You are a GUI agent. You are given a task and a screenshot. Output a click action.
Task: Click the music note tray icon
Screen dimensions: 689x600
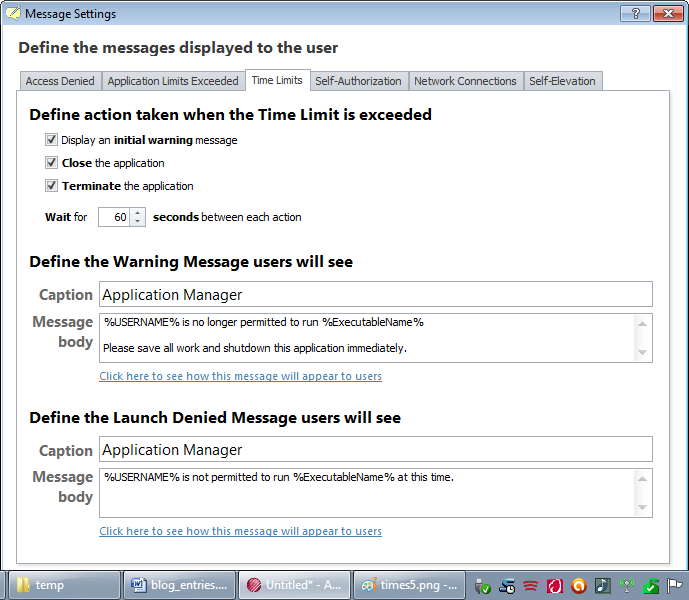click(x=602, y=586)
